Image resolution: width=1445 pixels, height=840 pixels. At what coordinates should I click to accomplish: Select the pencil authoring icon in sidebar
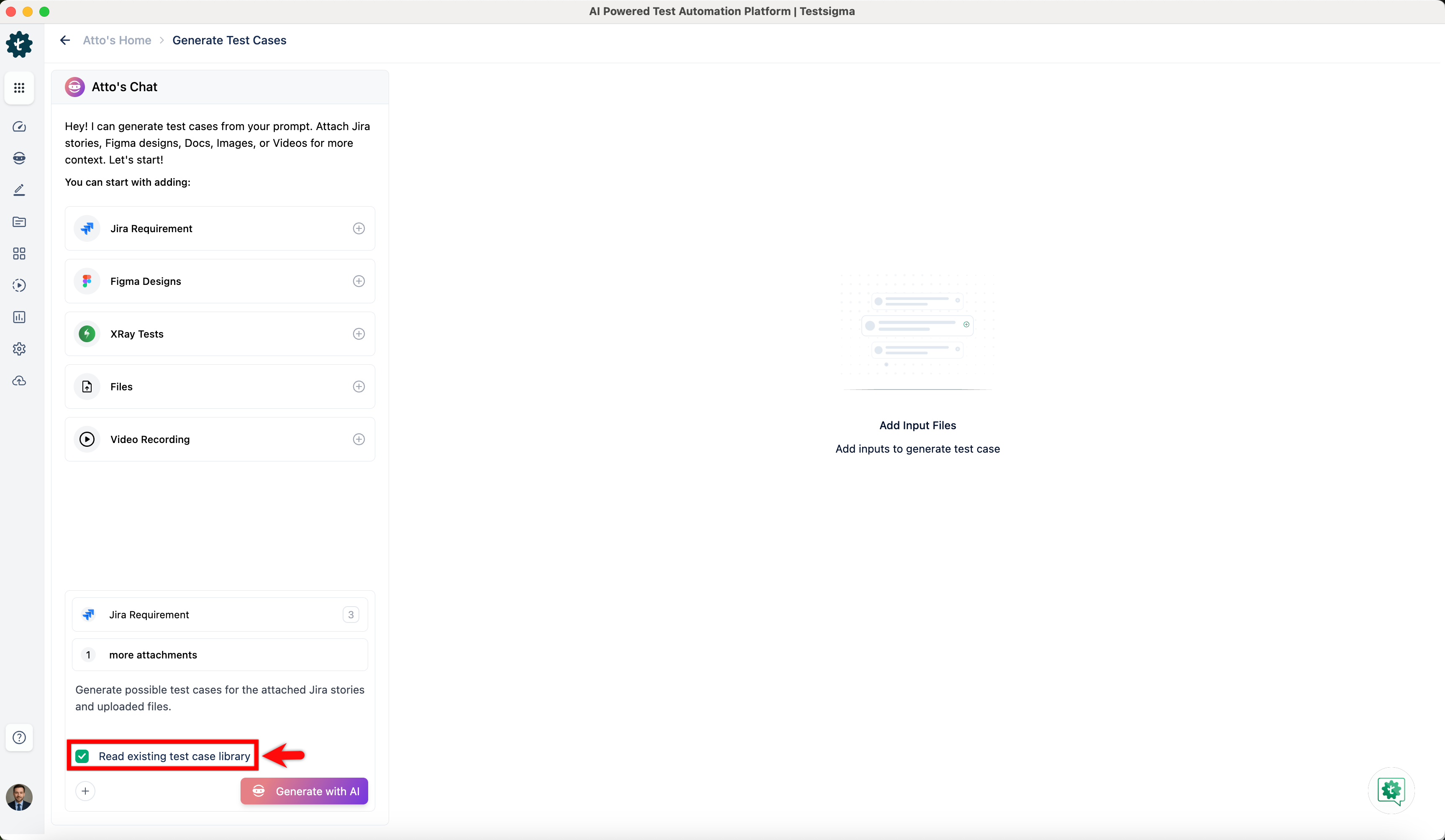point(19,190)
